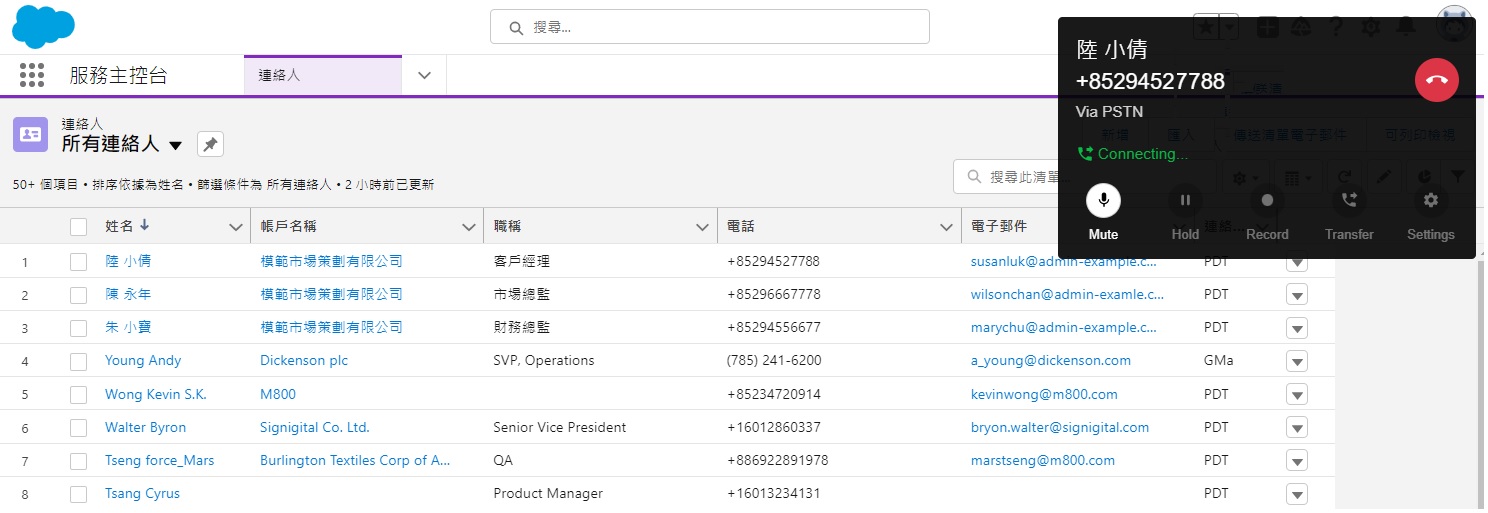Open contact Walter Byron

coord(145,427)
